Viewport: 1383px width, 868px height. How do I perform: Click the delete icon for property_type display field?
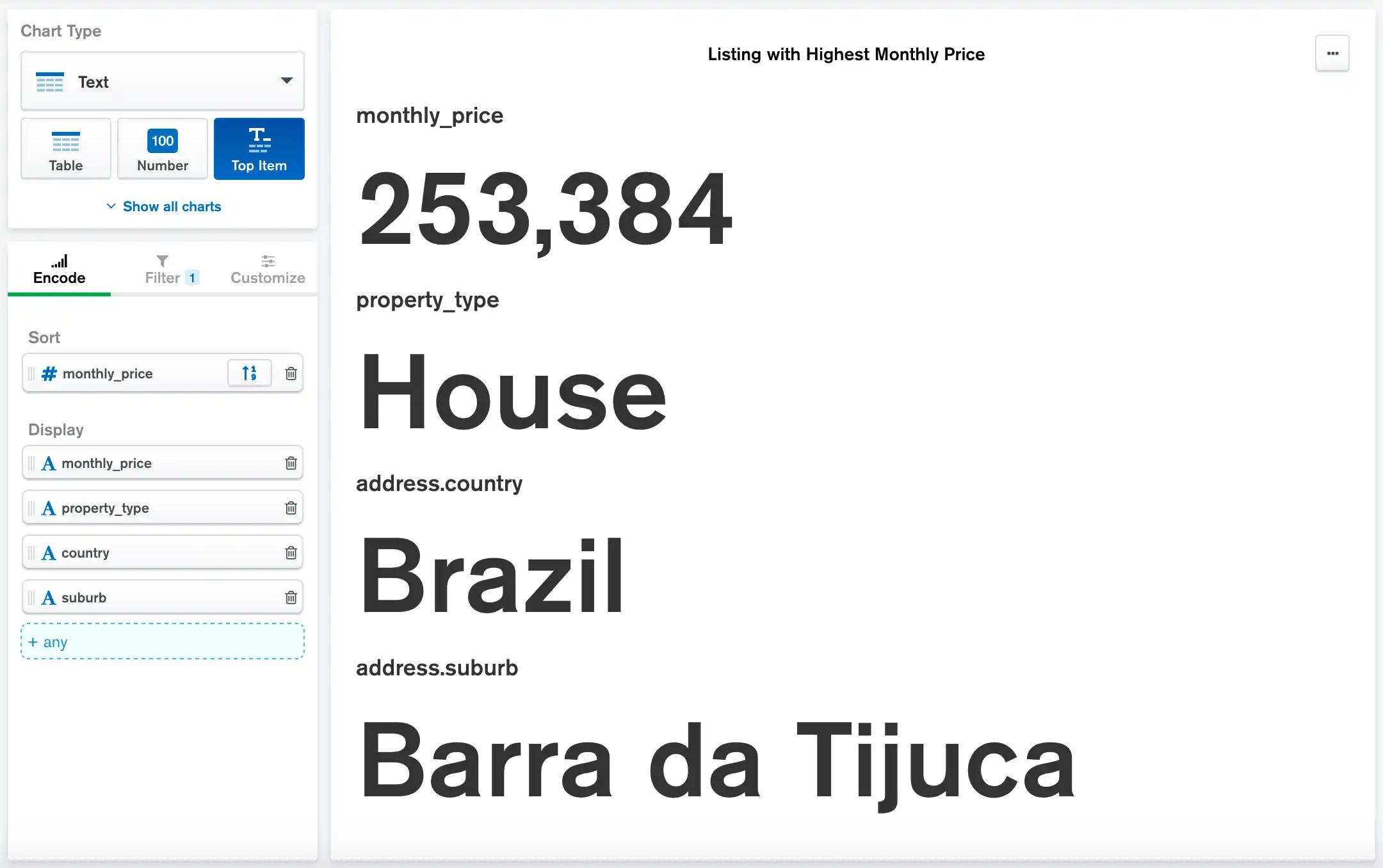click(291, 508)
